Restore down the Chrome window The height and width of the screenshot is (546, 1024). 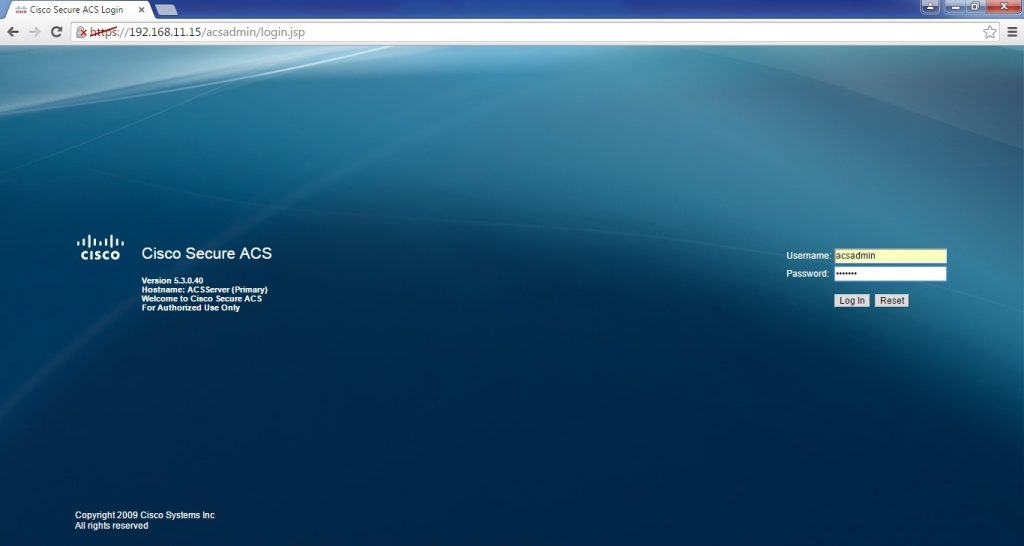point(974,6)
